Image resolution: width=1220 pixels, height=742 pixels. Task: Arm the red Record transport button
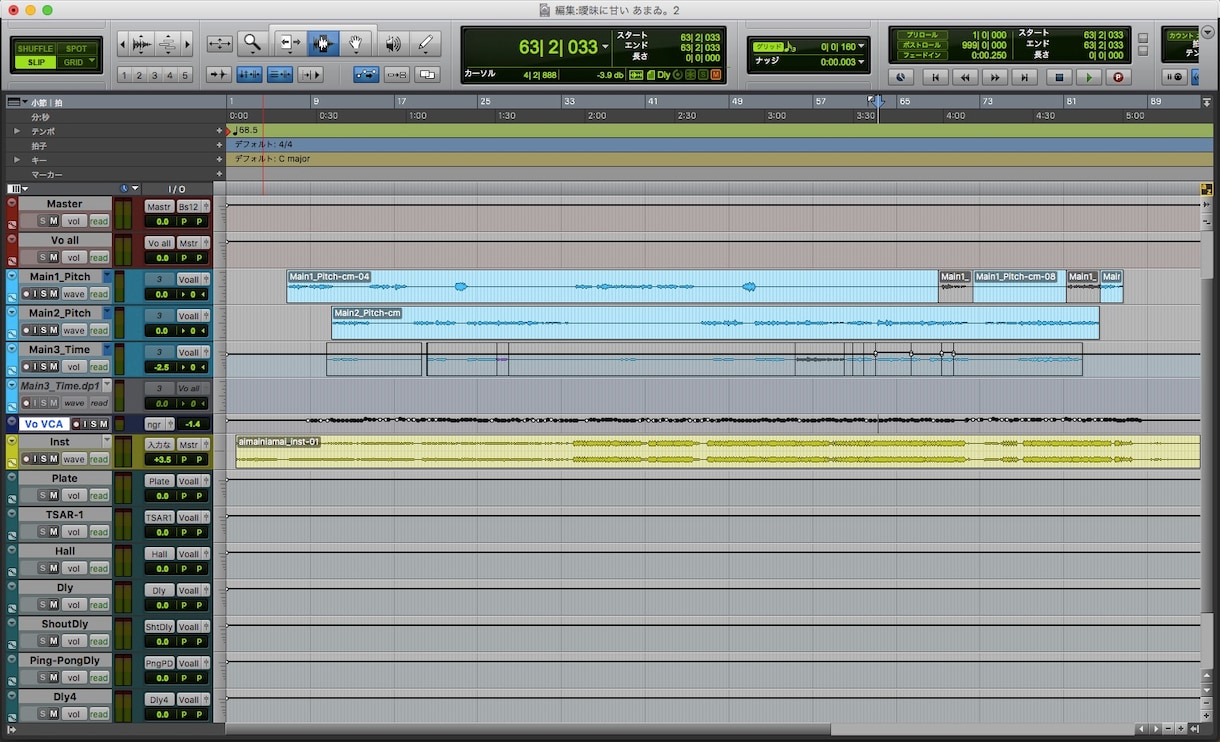1118,76
